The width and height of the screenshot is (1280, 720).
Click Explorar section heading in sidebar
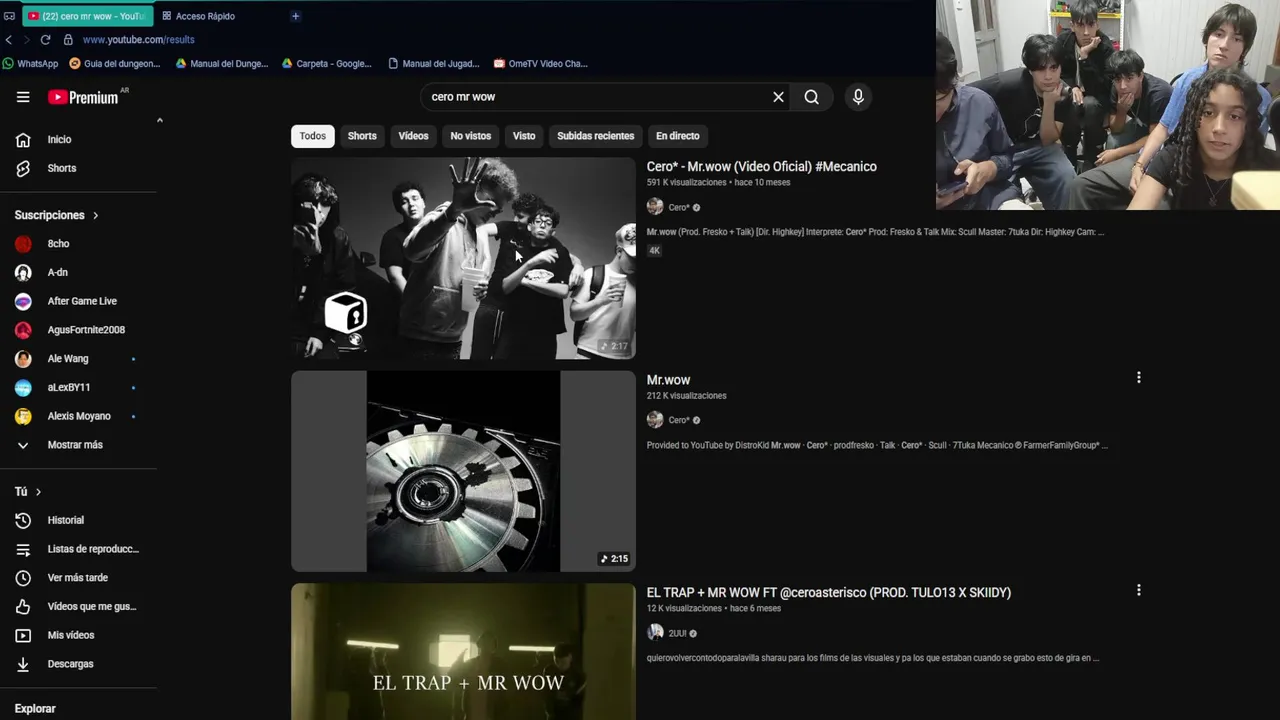pyautogui.click(x=35, y=708)
